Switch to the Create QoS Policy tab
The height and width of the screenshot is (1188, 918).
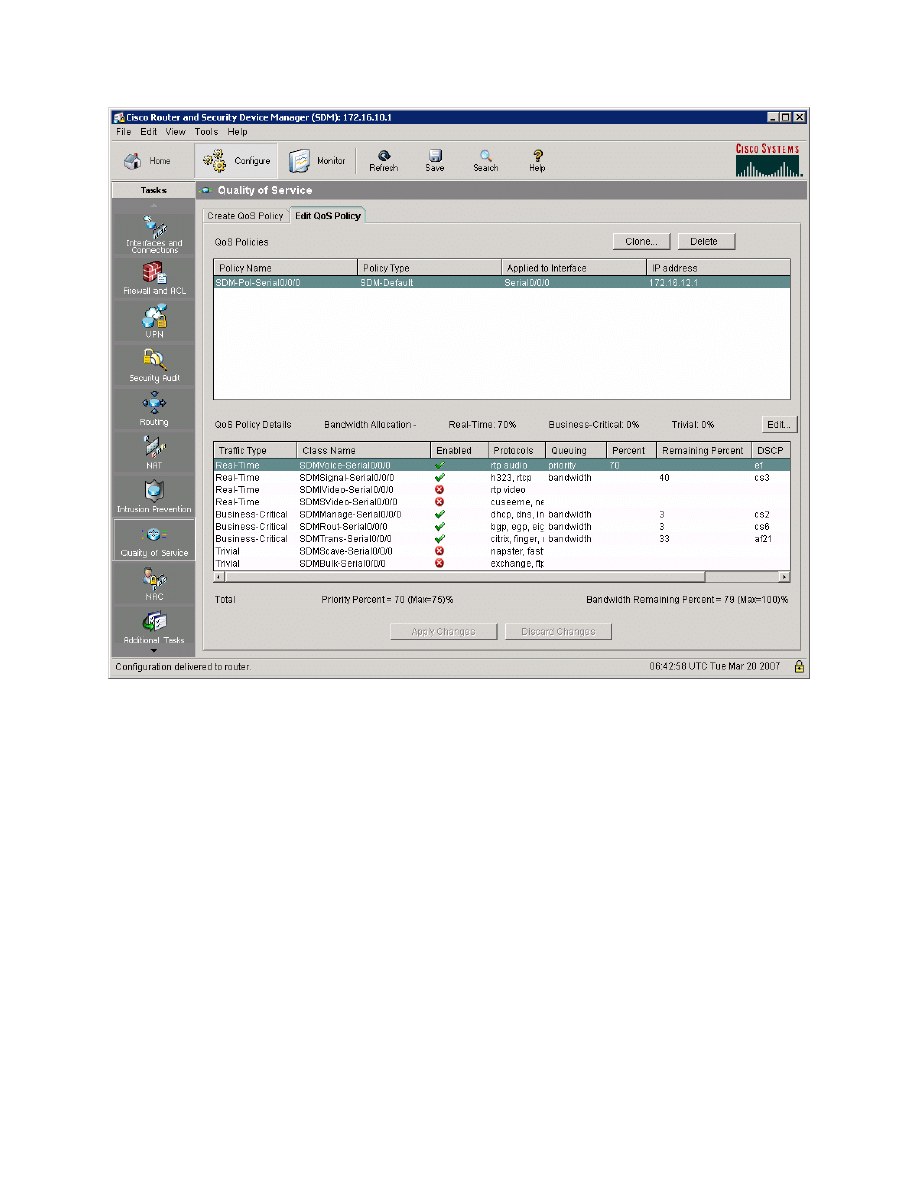click(245, 216)
